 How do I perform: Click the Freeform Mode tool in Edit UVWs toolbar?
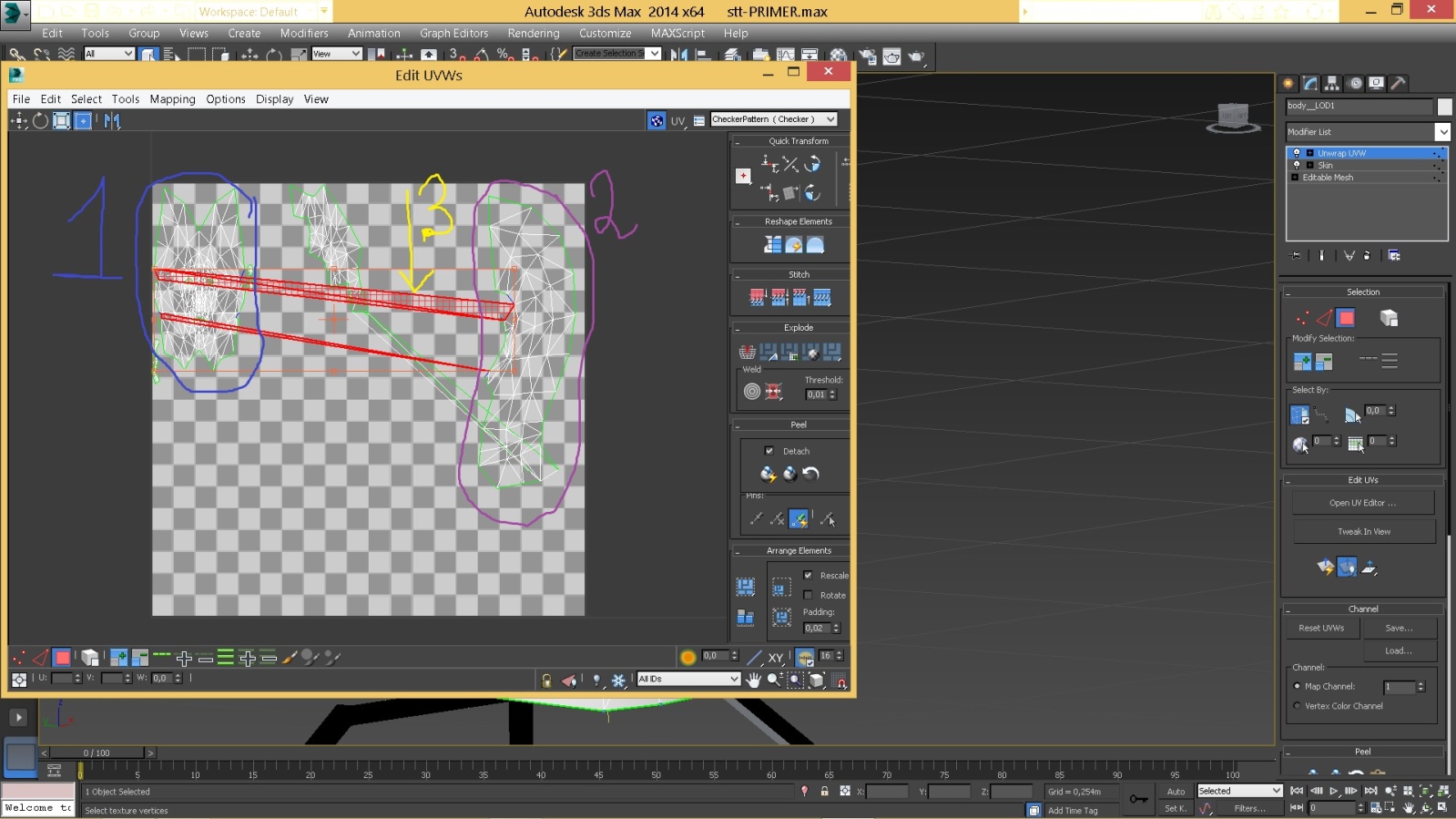83,120
